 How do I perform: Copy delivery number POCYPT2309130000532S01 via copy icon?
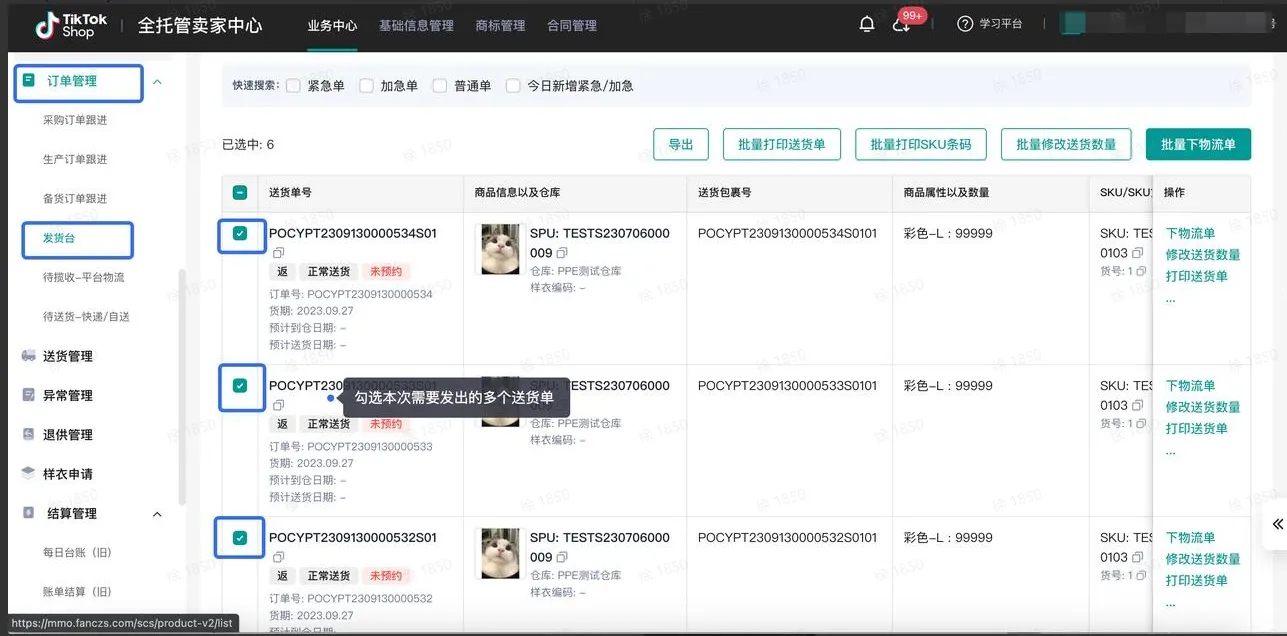[x=278, y=557]
